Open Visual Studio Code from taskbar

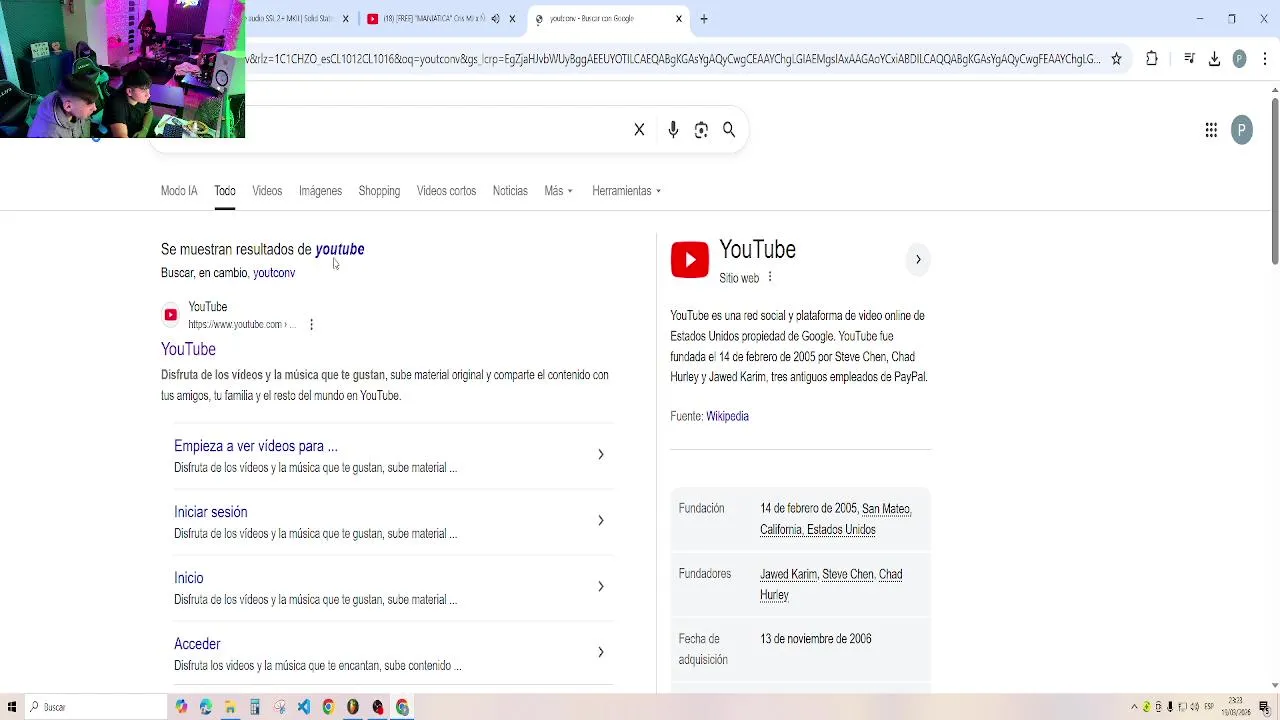click(304, 707)
